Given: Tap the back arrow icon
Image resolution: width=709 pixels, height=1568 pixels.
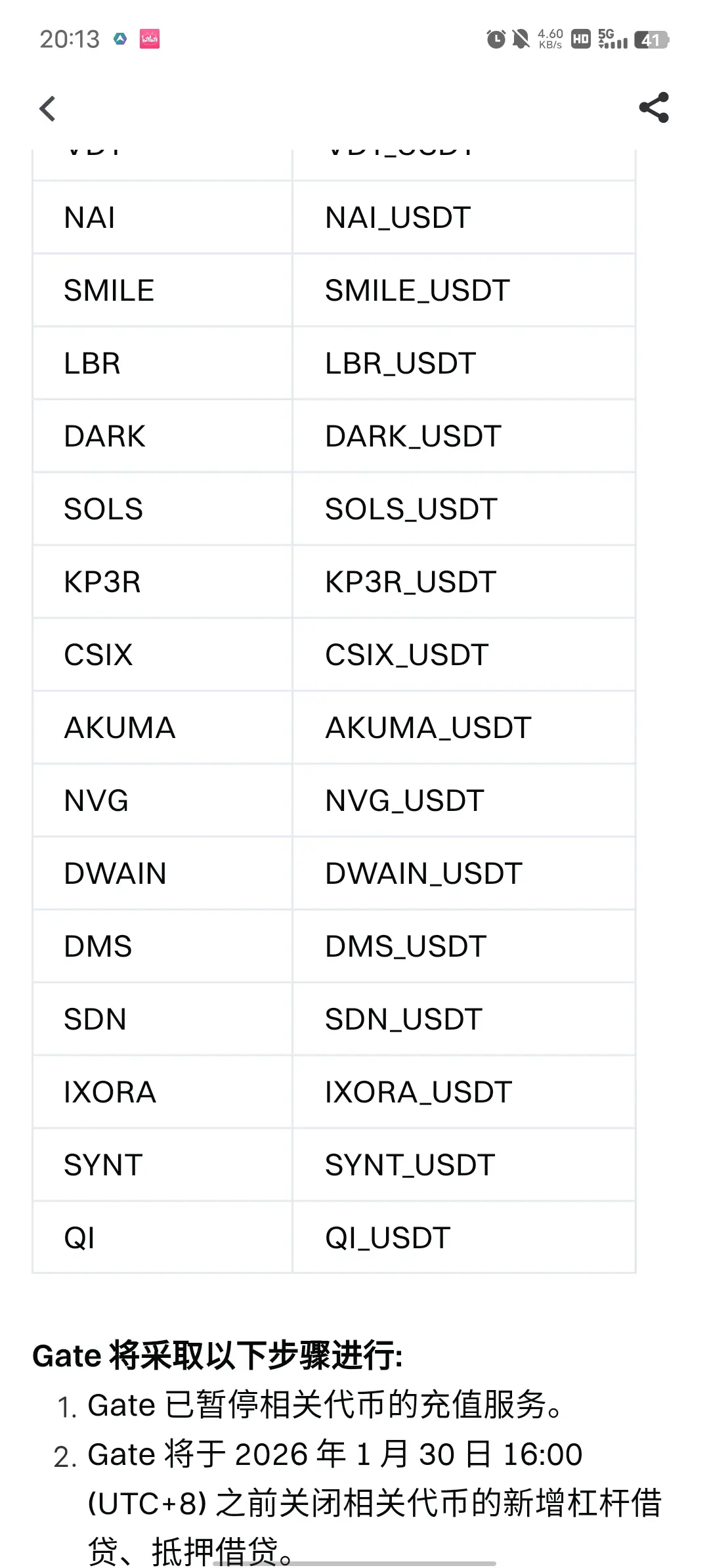Looking at the screenshot, I should point(47,108).
